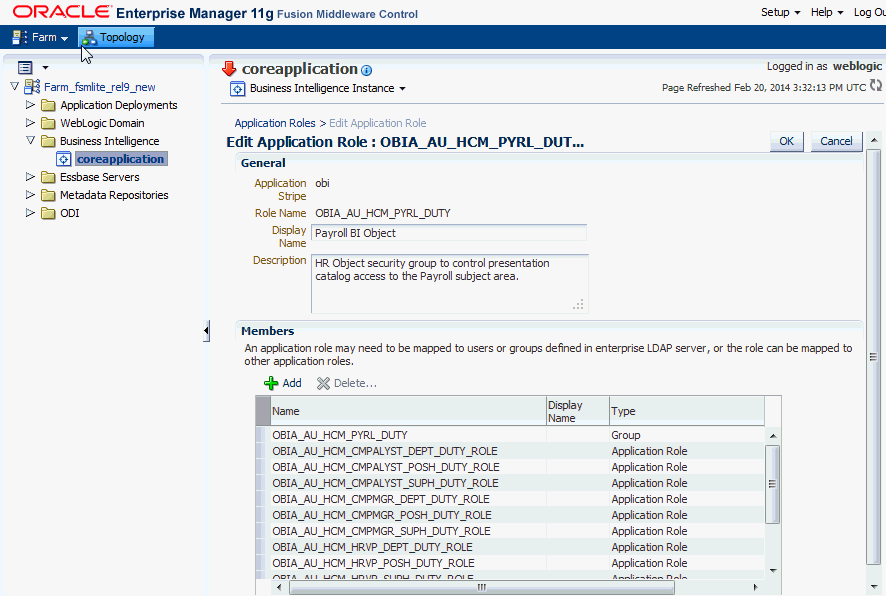Viewport: 886px width, 596px height.
Task: Open the Setup menu
Action: click(x=780, y=12)
